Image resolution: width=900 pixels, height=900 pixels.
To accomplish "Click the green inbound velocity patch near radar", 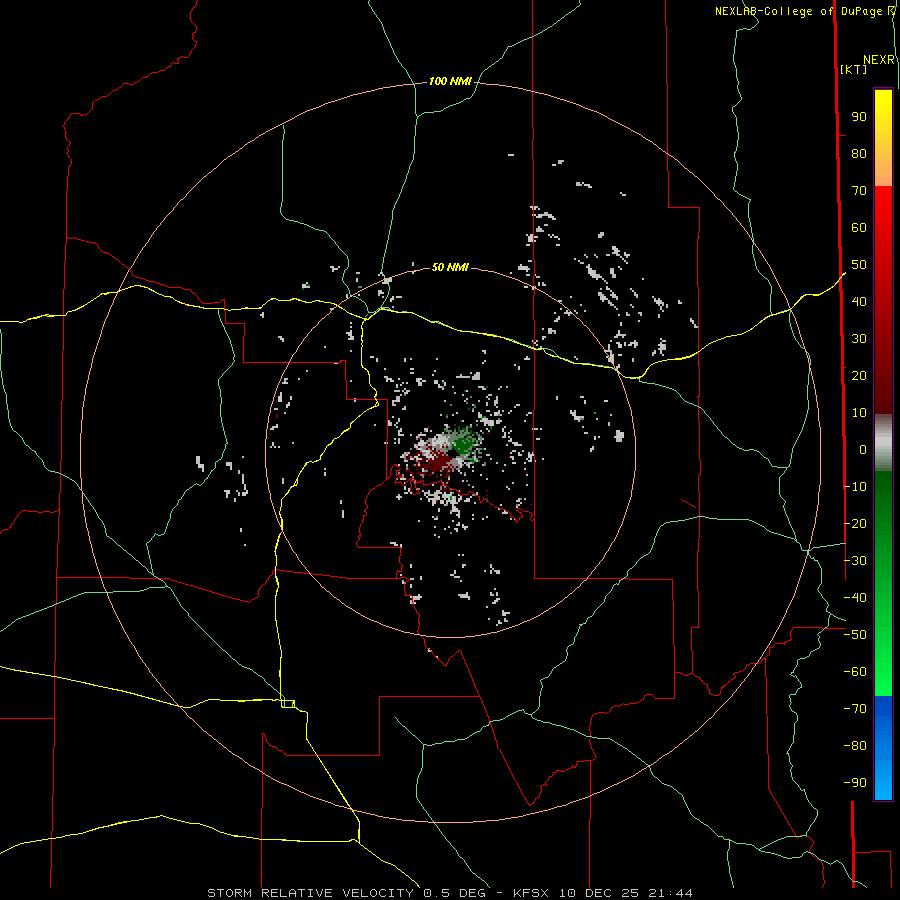I will coord(463,443).
